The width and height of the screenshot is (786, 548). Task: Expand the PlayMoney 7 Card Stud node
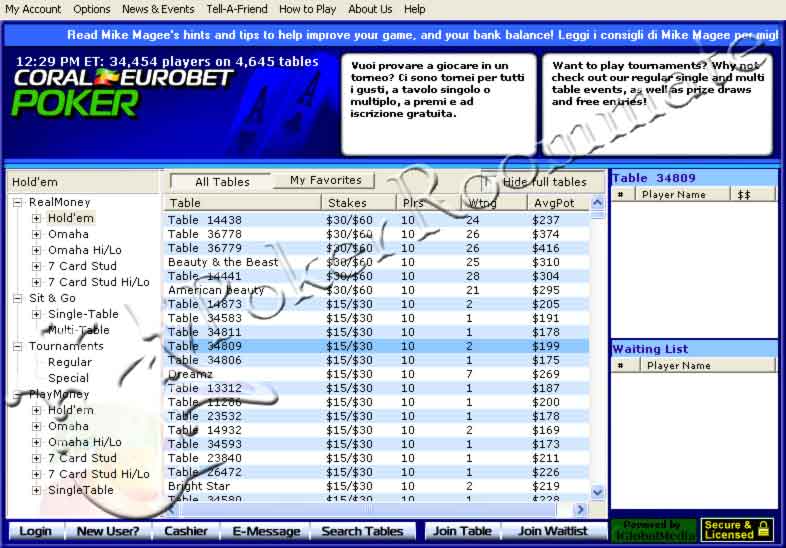click(x=36, y=458)
